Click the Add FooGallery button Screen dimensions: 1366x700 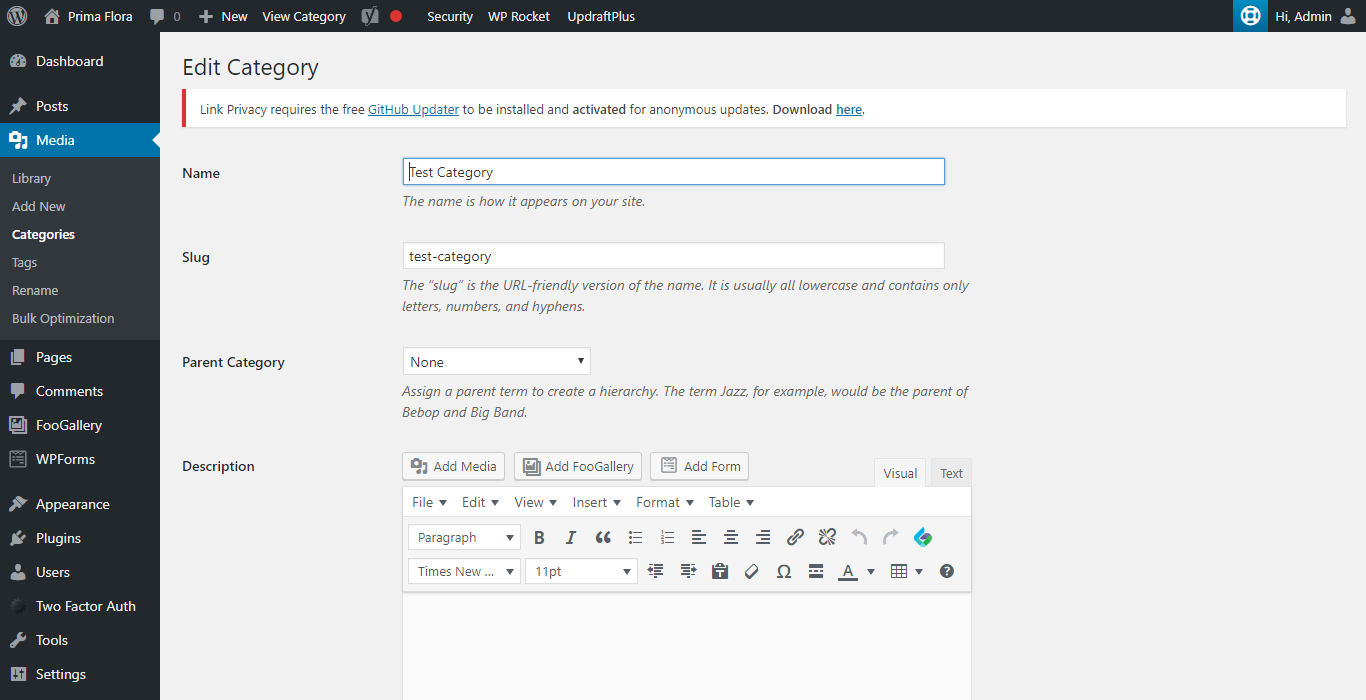click(x=577, y=466)
